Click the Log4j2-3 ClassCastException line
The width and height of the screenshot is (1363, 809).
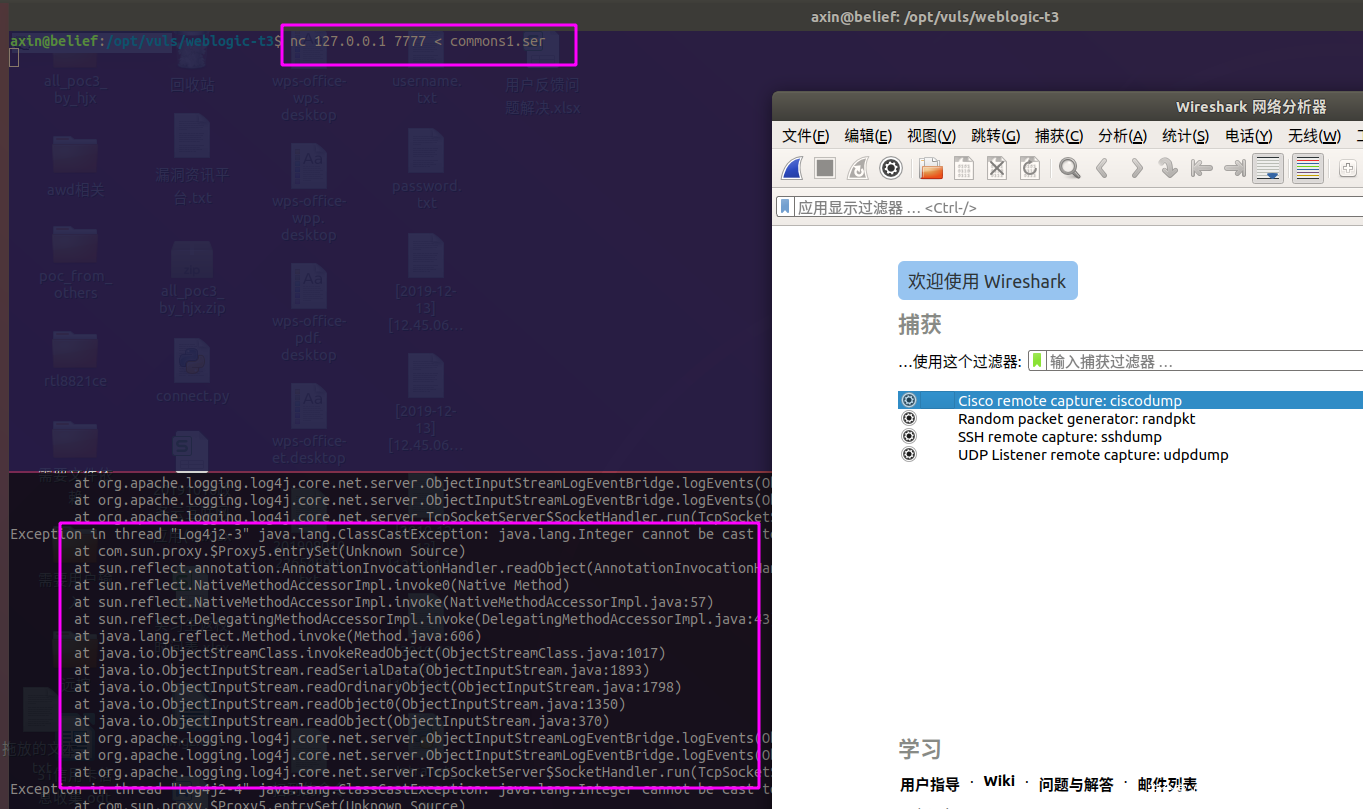point(390,534)
